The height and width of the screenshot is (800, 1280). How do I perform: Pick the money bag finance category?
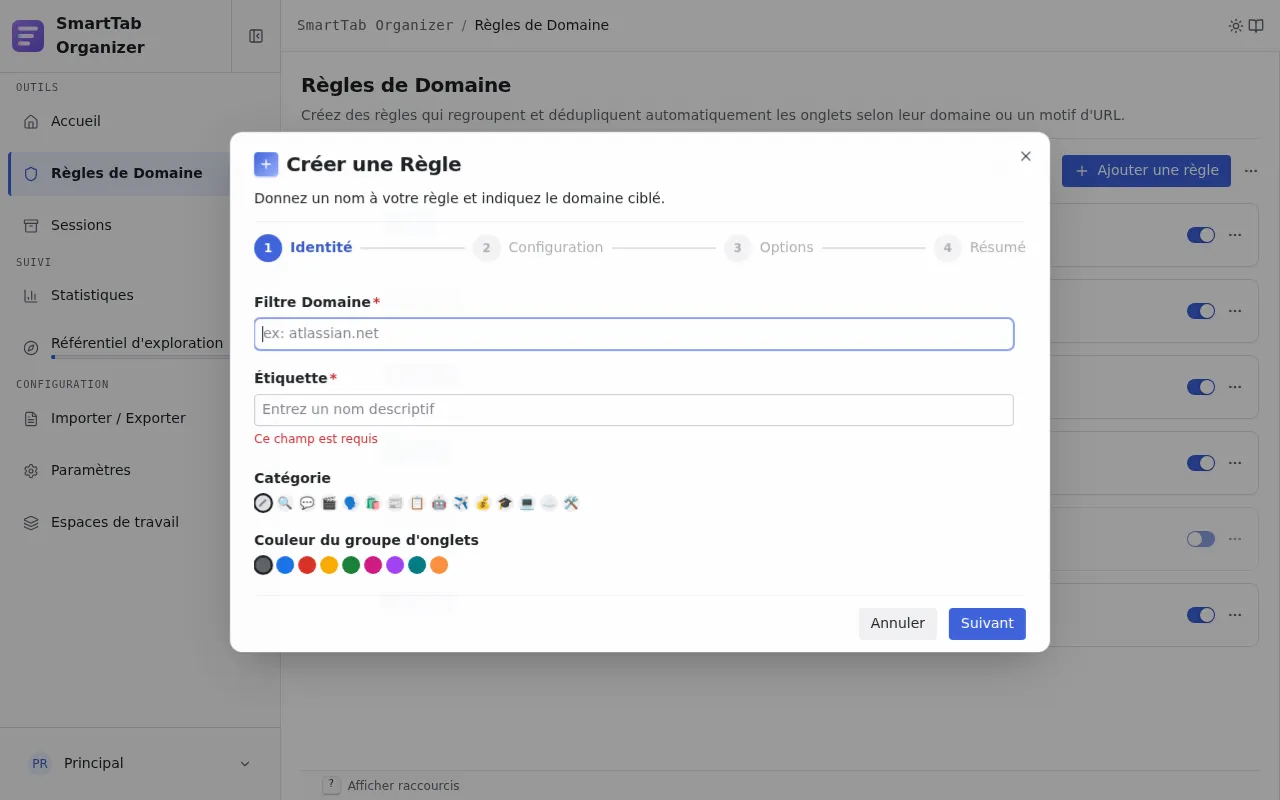(483, 503)
